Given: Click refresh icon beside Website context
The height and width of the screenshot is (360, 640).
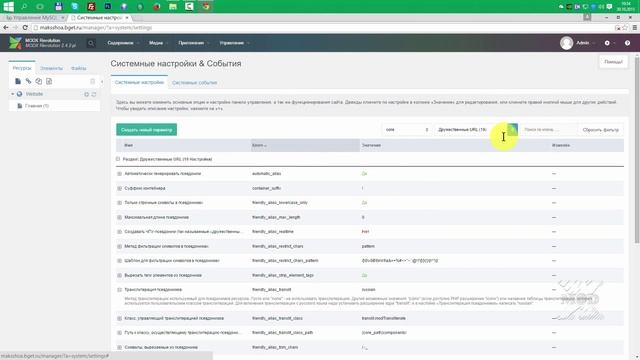Looking at the screenshot, I should [x=94, y=94].
